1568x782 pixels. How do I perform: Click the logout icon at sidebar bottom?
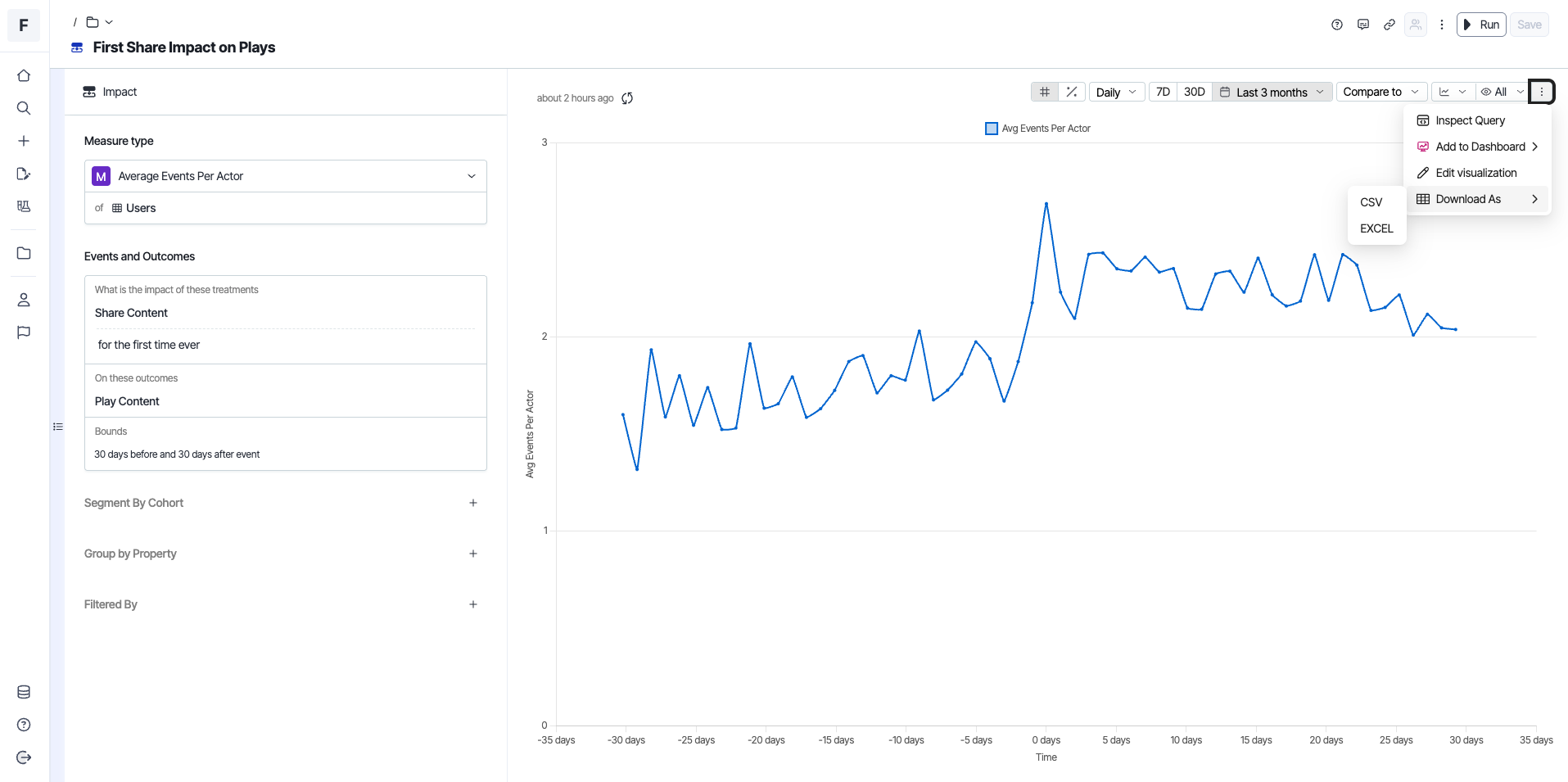[x=24, y=757]
